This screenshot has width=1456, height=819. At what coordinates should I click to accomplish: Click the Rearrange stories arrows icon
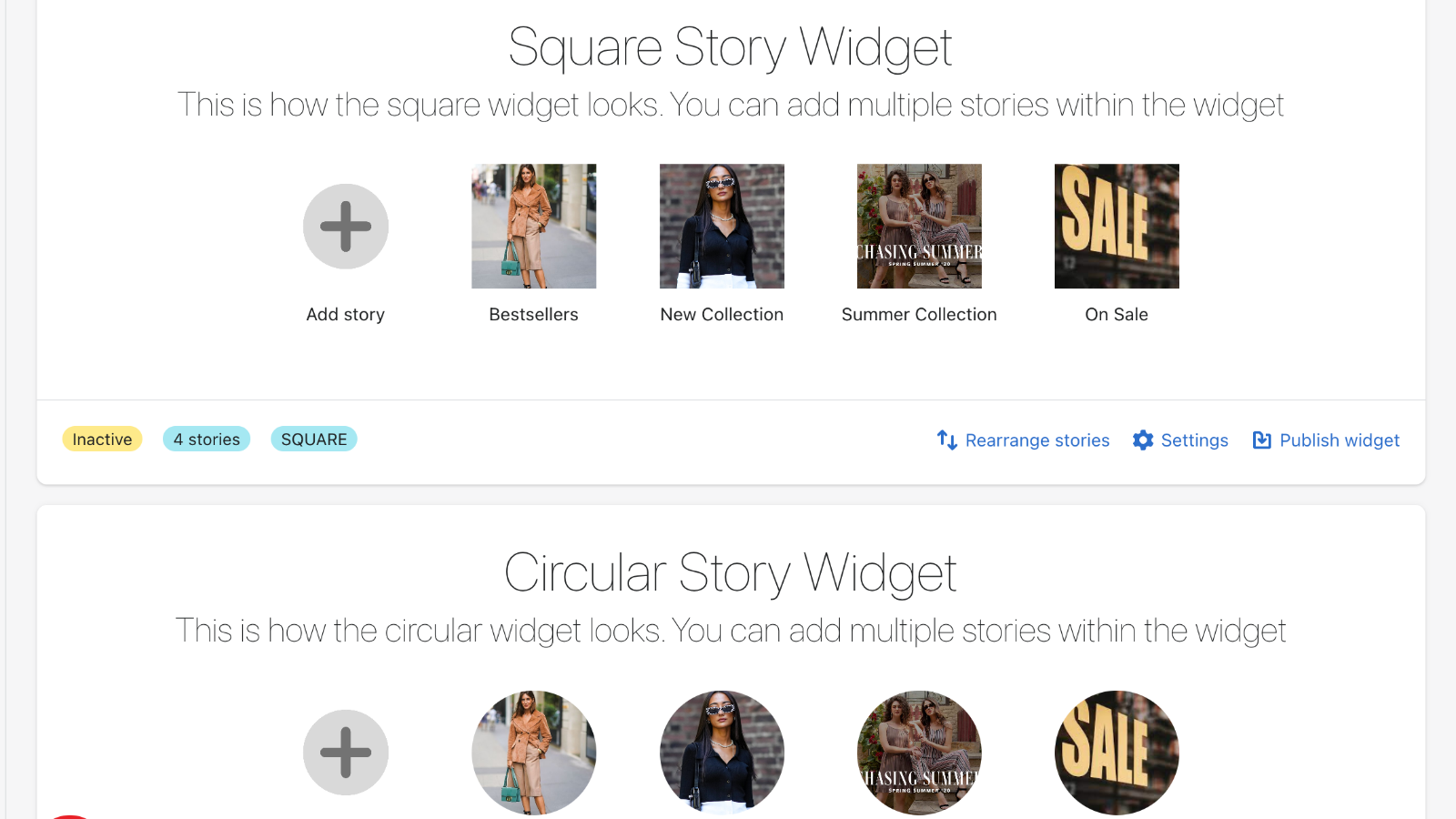coord(946,440)
